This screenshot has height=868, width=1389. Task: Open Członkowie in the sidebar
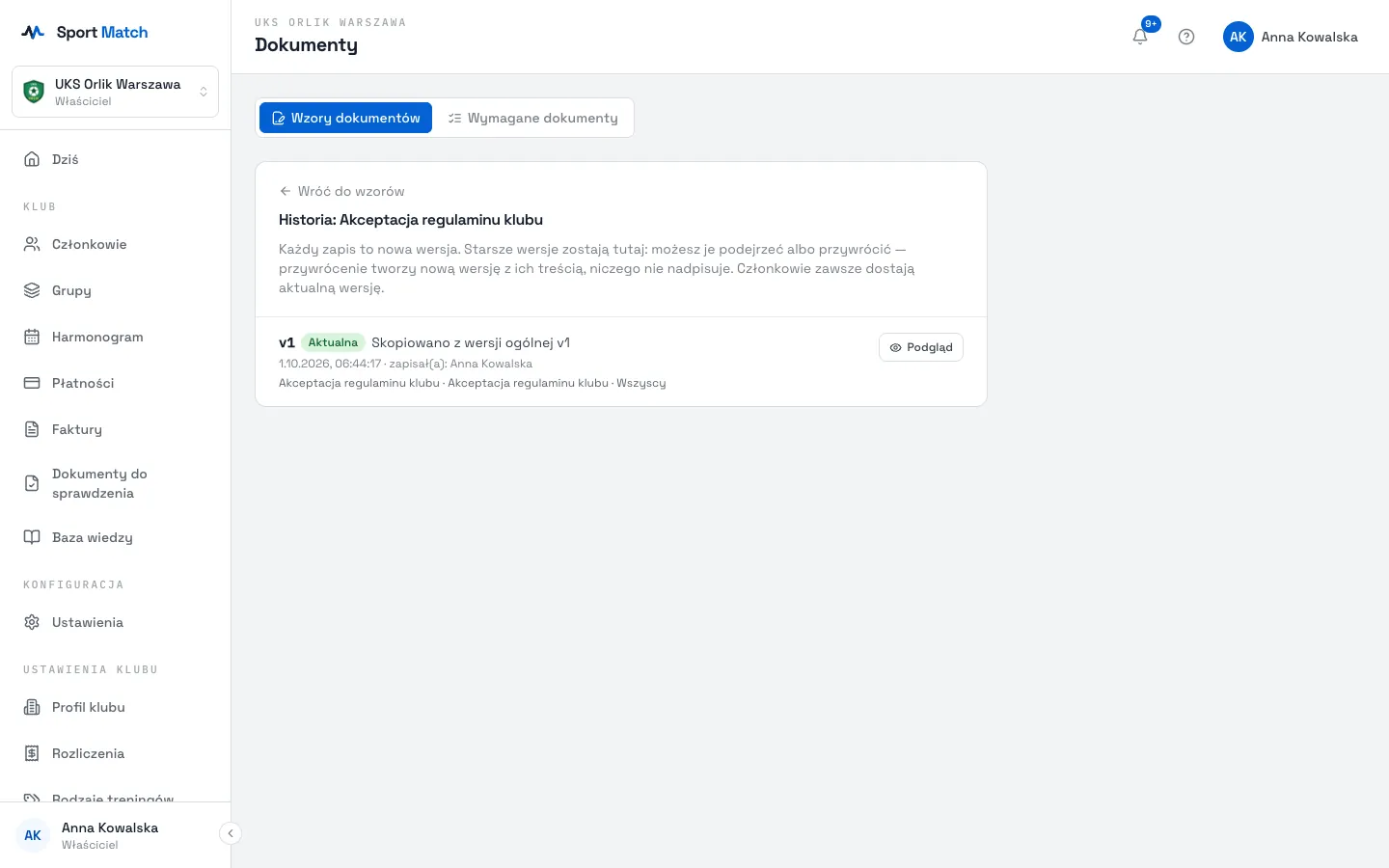click(x=115, y=244)
